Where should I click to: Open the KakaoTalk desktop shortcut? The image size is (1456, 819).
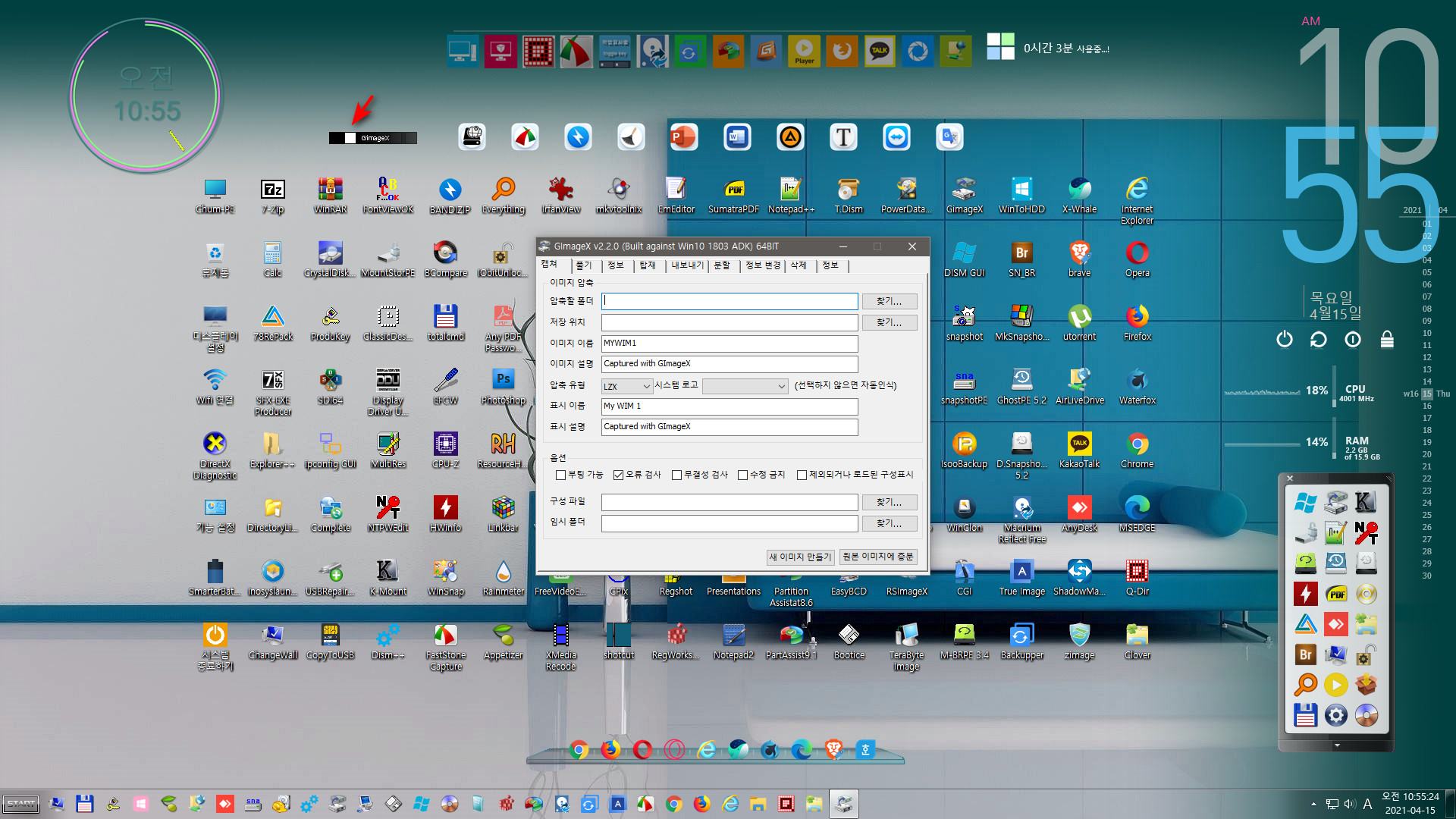[1079, 450]
